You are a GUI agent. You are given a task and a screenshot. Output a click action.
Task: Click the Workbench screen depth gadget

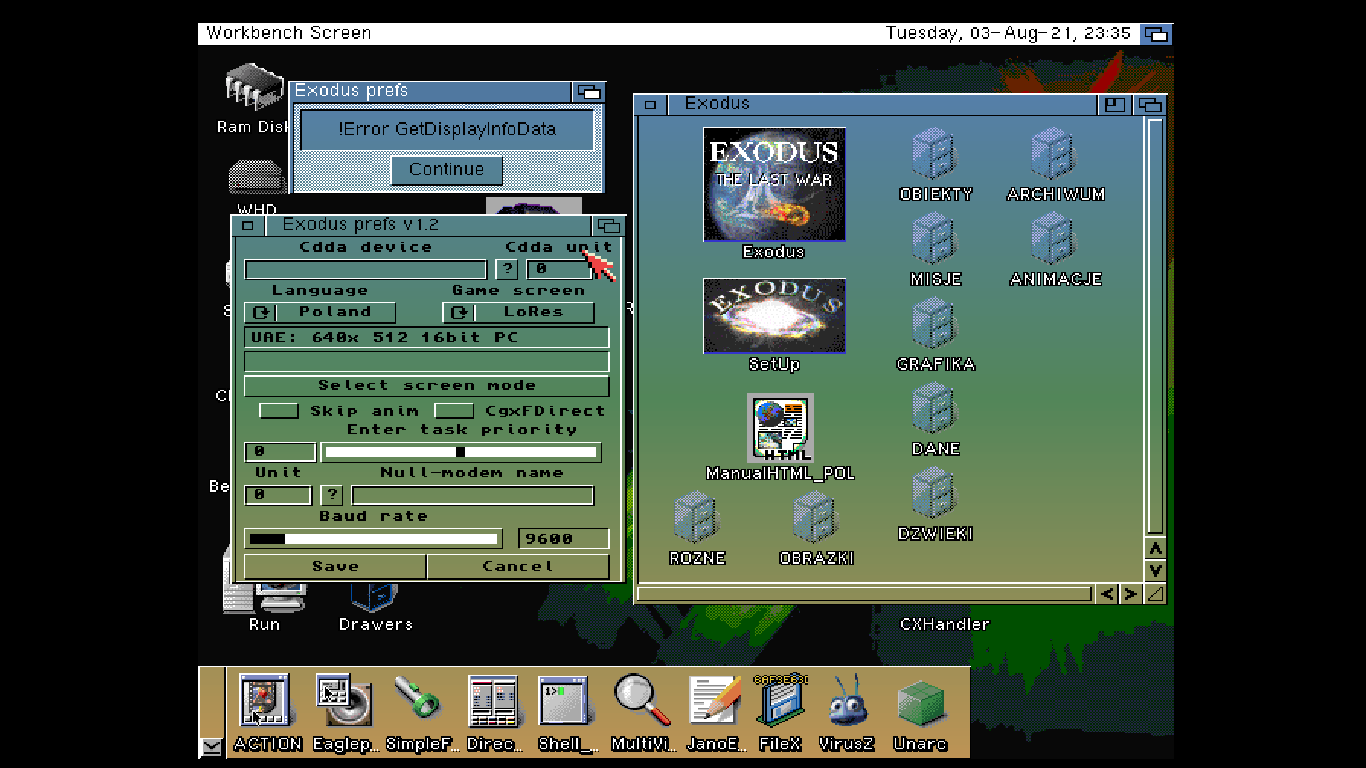(x=1156, y=33)
